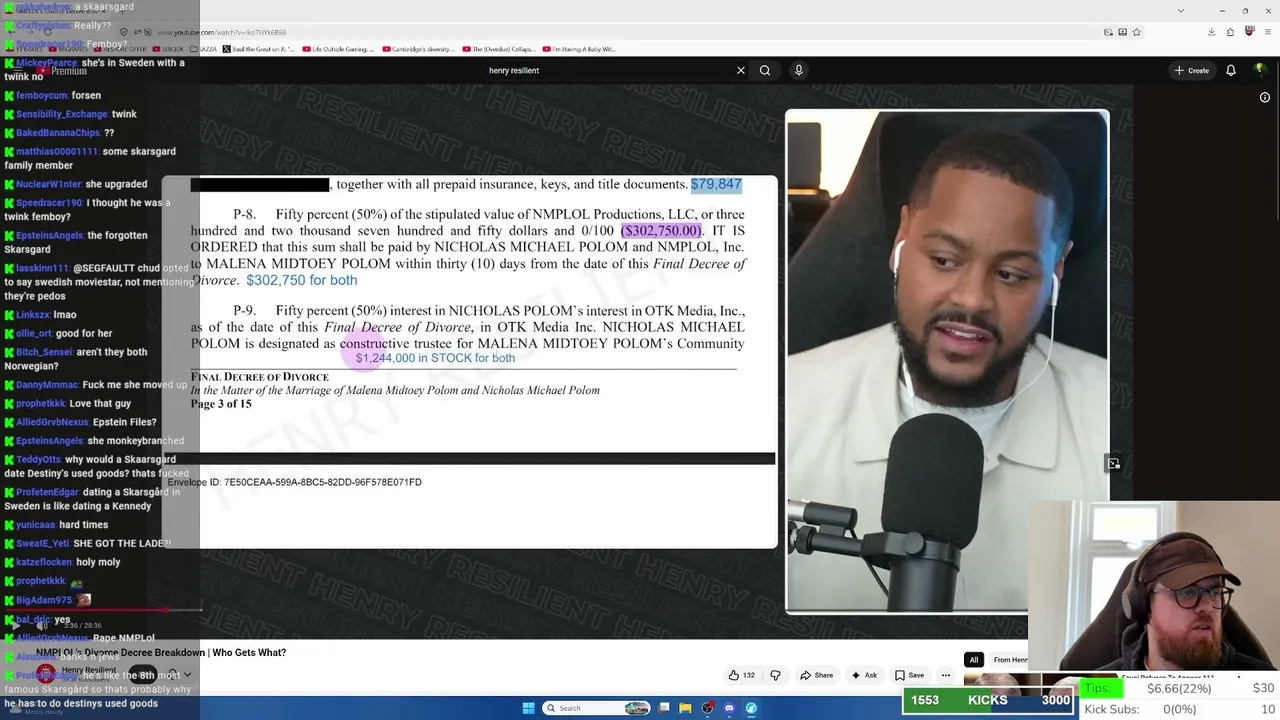Viewport: 1280px width, 720px height.
Task: Share the video via Share button
Action: (816, 675)
